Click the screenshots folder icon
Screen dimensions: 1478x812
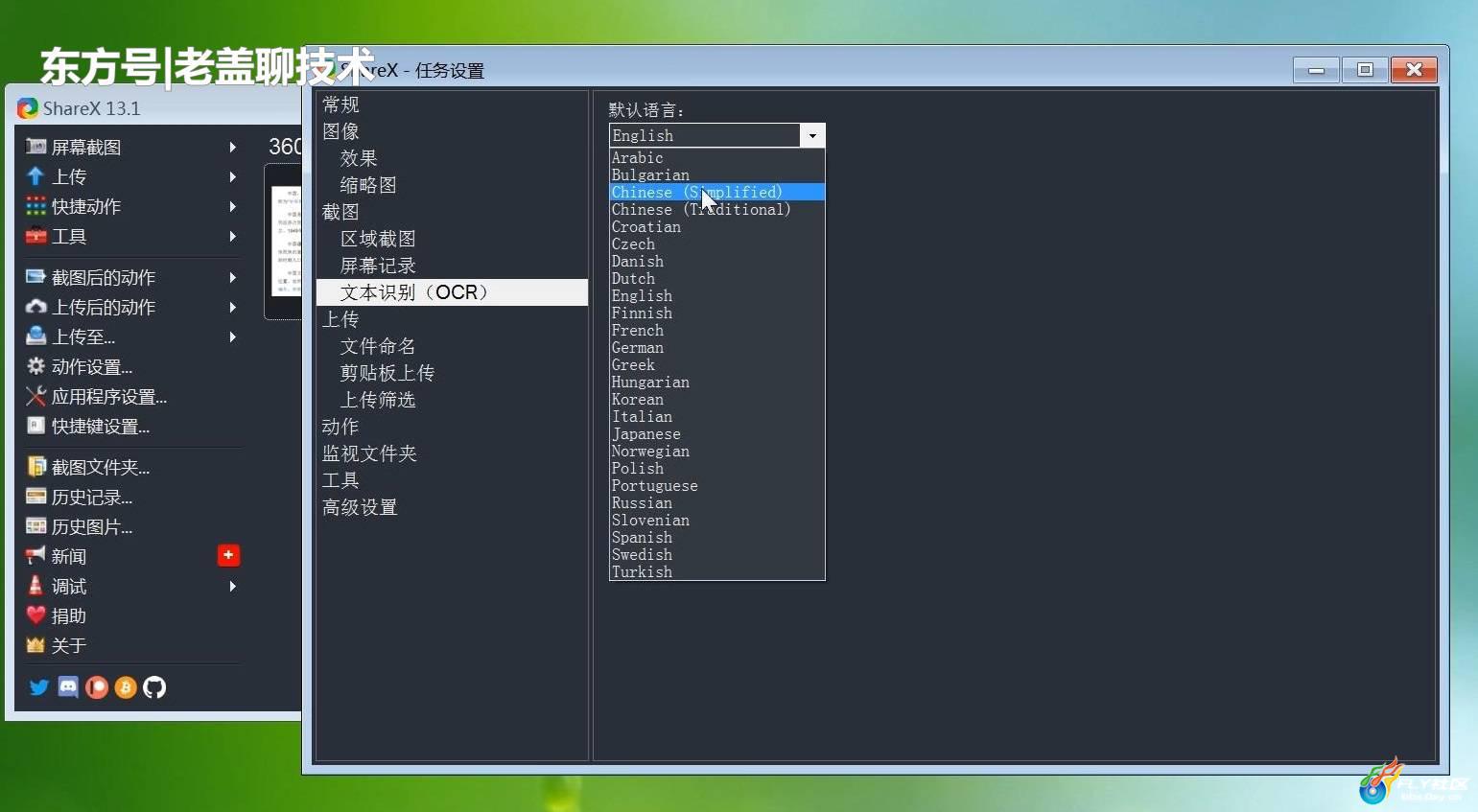(x=35, y=467)
